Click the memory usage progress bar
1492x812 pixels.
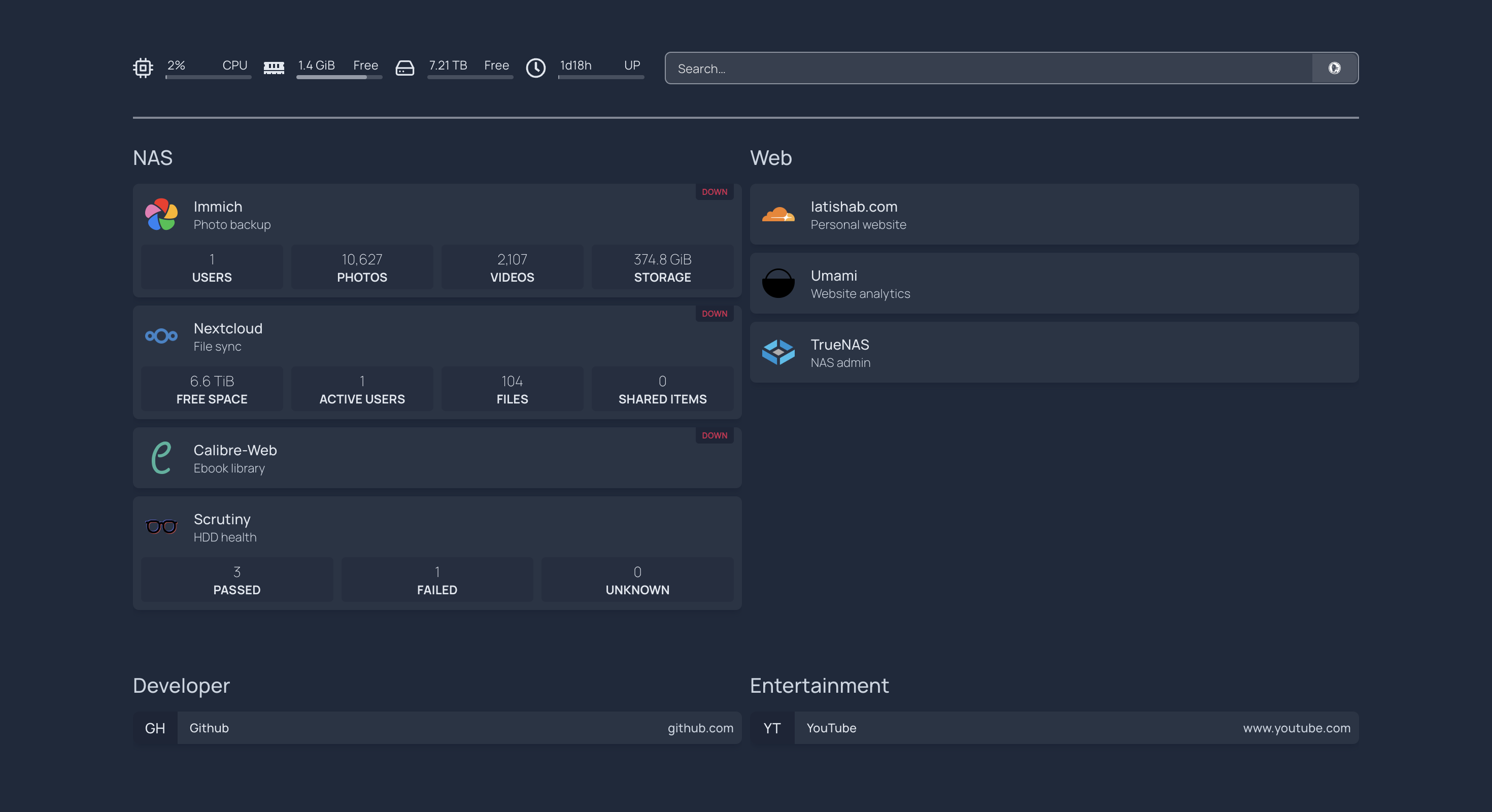[340, 79]
